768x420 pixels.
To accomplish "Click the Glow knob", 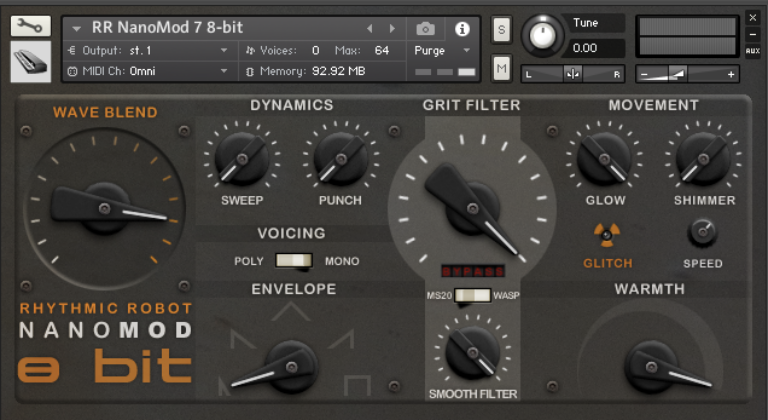I will tap(604, 159).
